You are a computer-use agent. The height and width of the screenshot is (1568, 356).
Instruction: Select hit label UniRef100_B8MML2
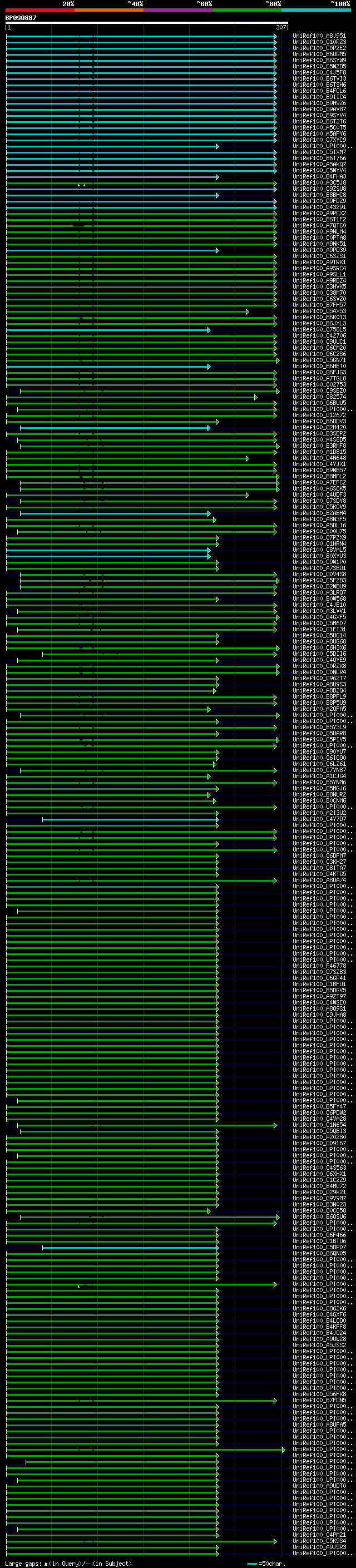click(319, 476)
